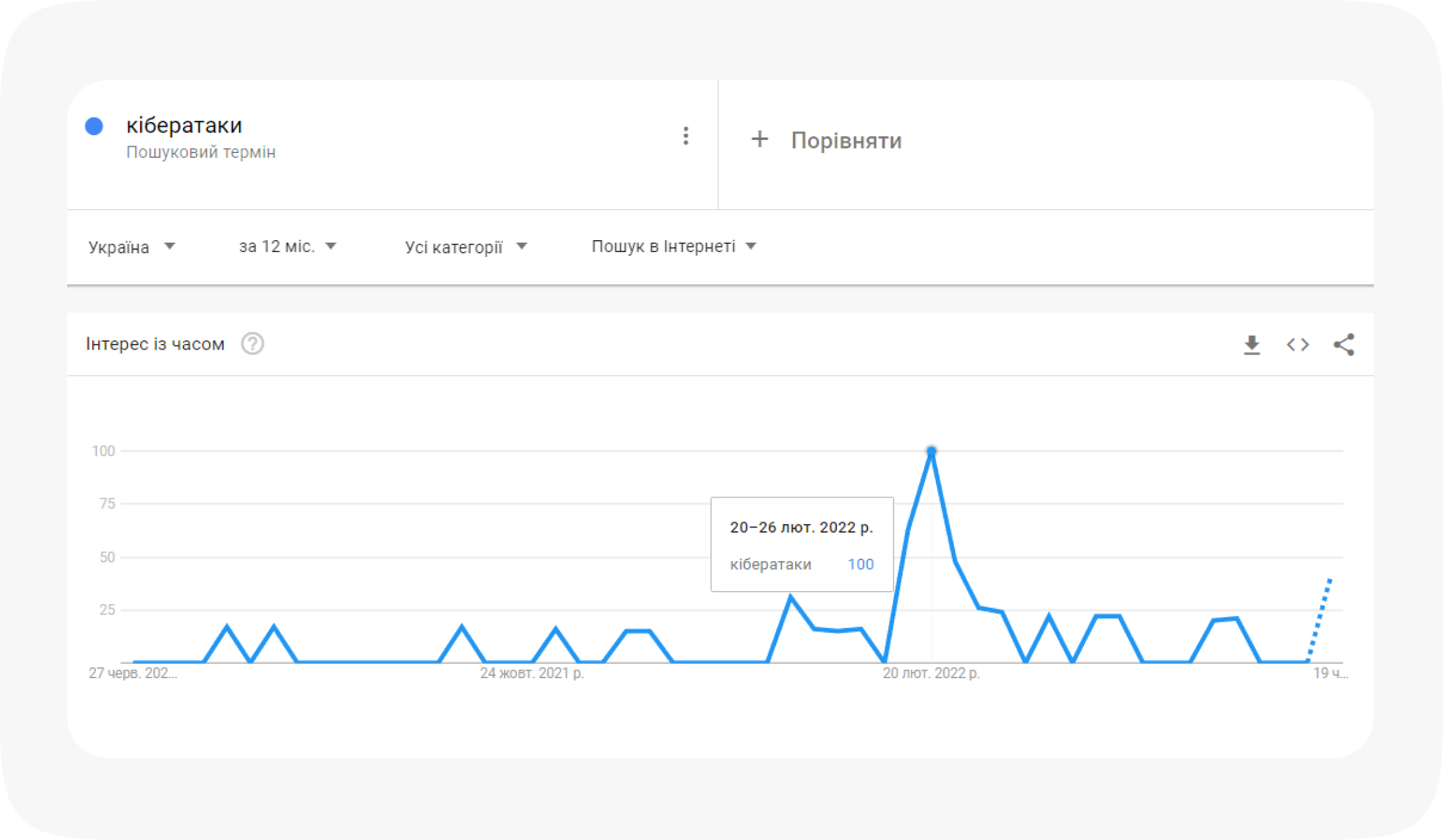This screenshot has height=840, width=1443.
Task: Click the Пошуковий термін subtitle
Action: (201, 152)
